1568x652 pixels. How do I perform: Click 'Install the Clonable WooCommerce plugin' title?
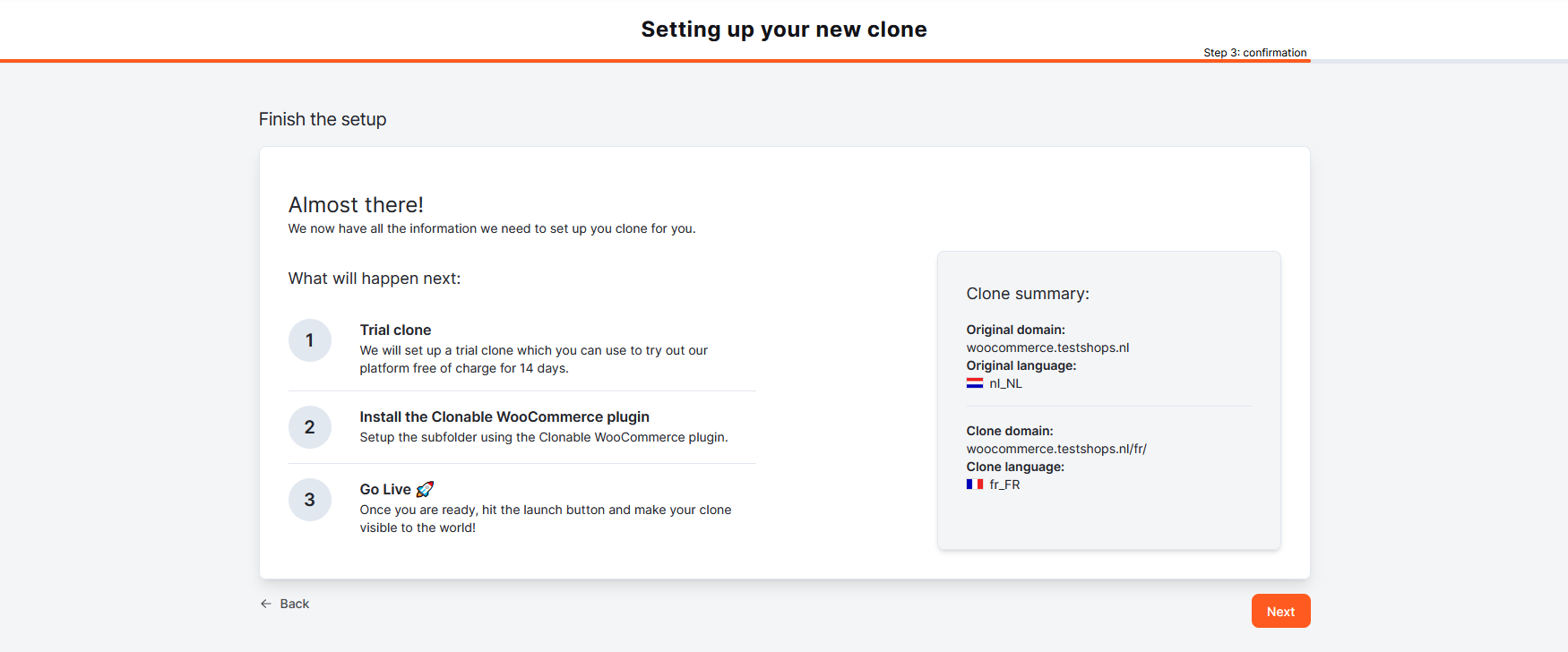504,416
